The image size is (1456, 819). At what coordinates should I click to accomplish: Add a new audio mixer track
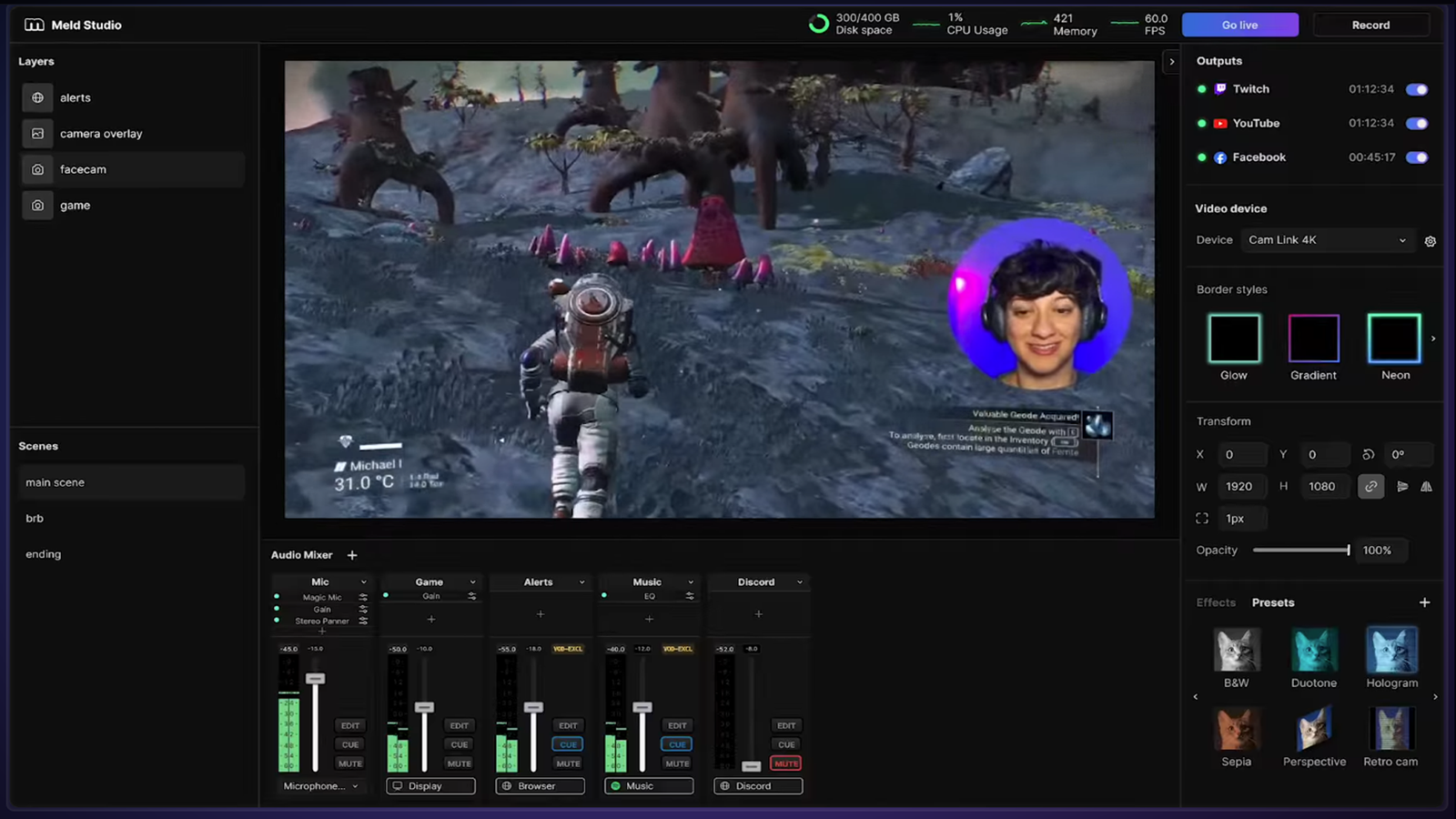(x=352, y=555)
